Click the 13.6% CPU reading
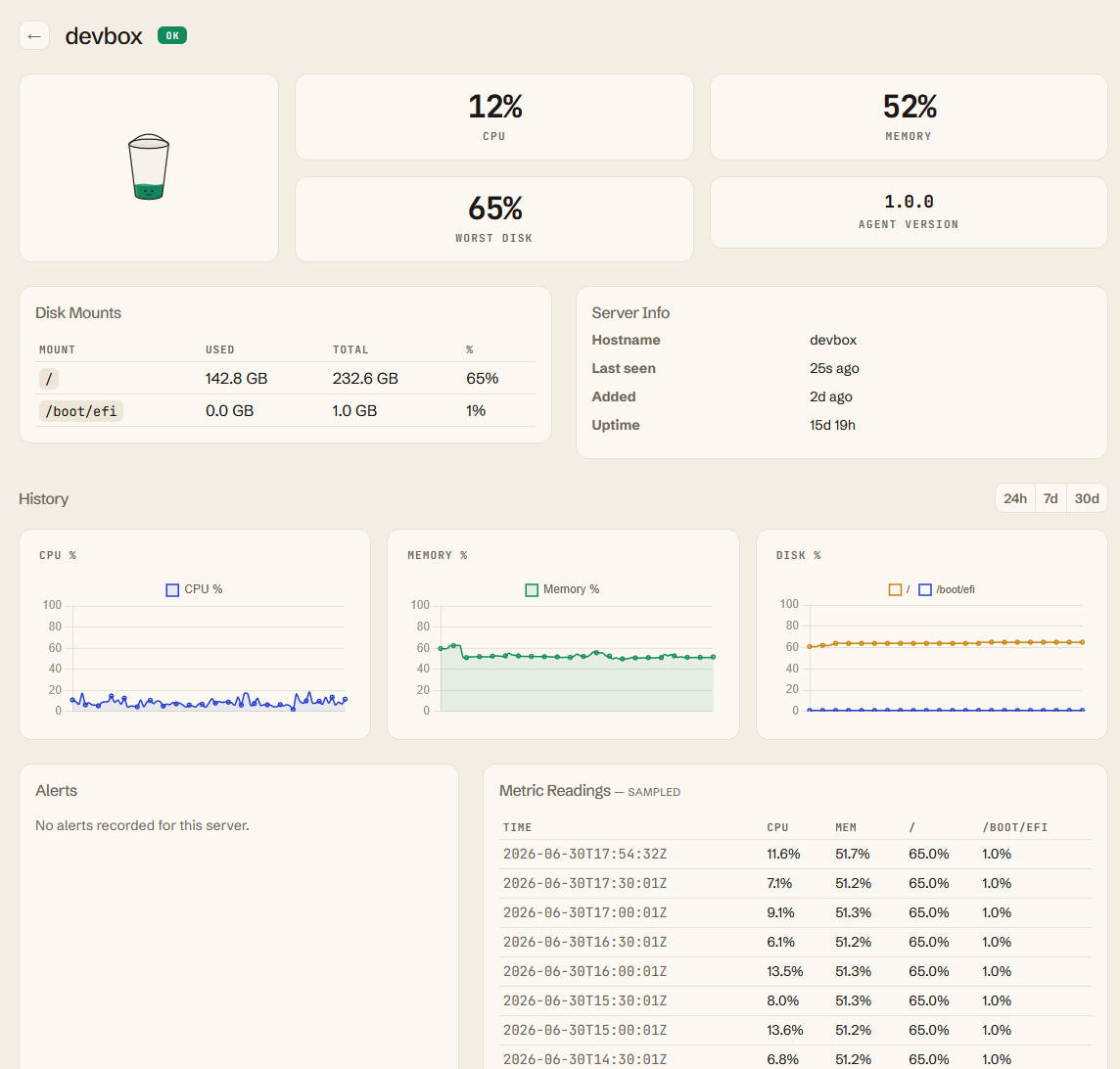 click(785, 1030)
